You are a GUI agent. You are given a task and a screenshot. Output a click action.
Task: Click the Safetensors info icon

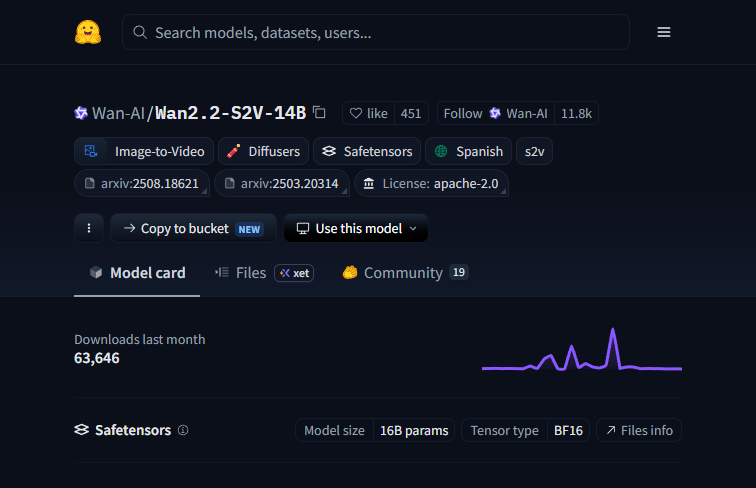(183, 430)
